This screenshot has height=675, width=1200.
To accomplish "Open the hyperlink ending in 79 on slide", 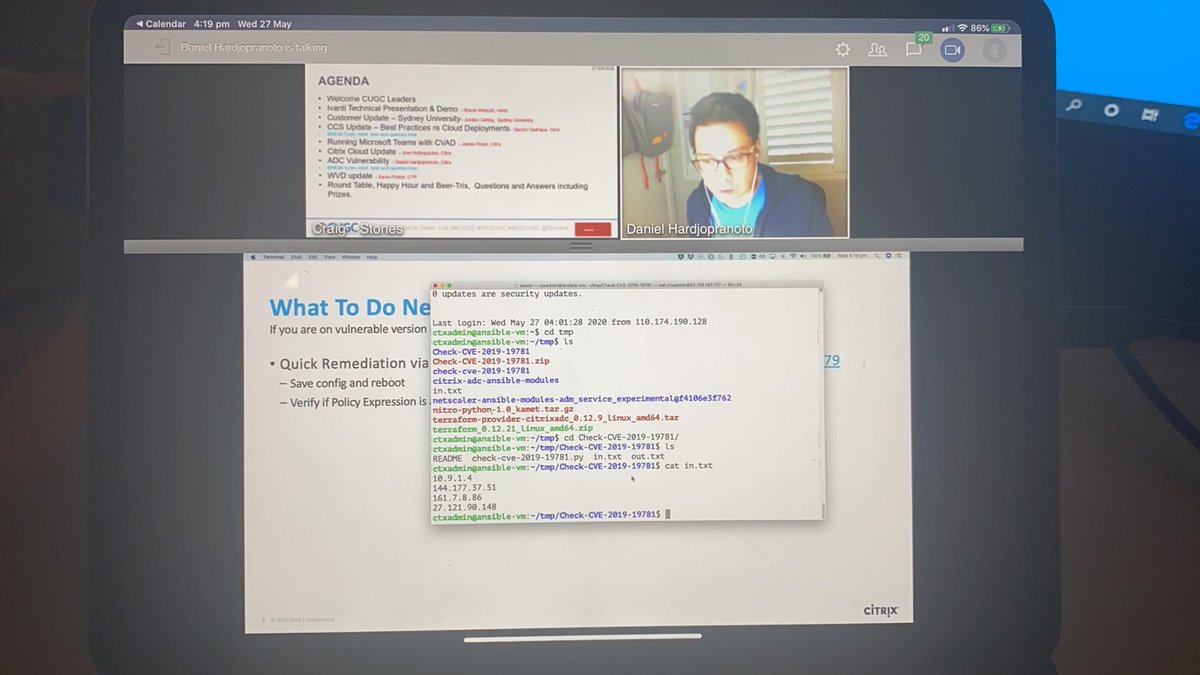I will (832, 361).
